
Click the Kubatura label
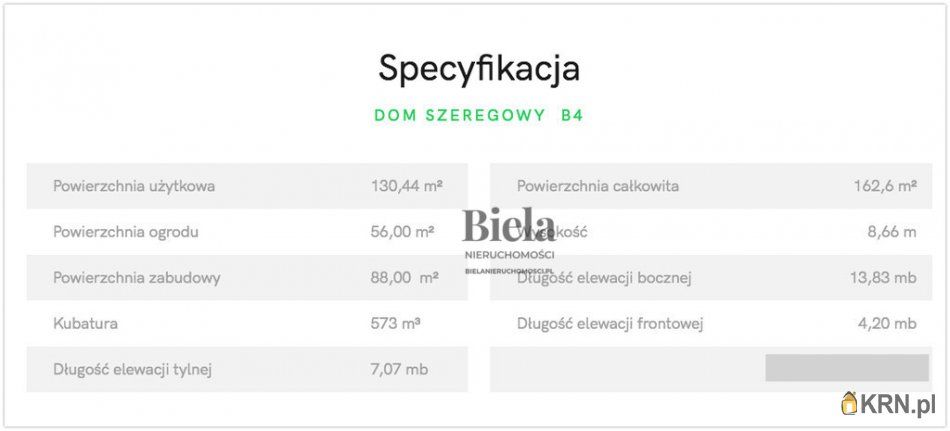click(85, 324)
